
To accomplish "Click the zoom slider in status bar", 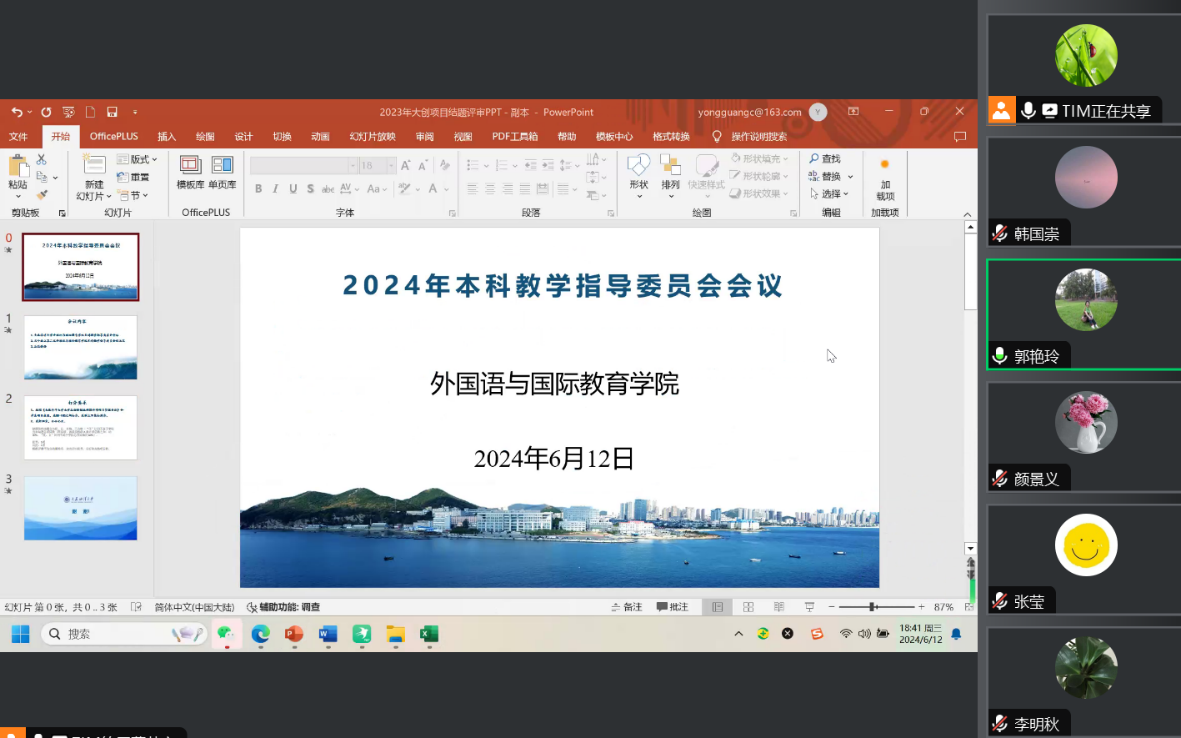I will (x=873, y=607).
